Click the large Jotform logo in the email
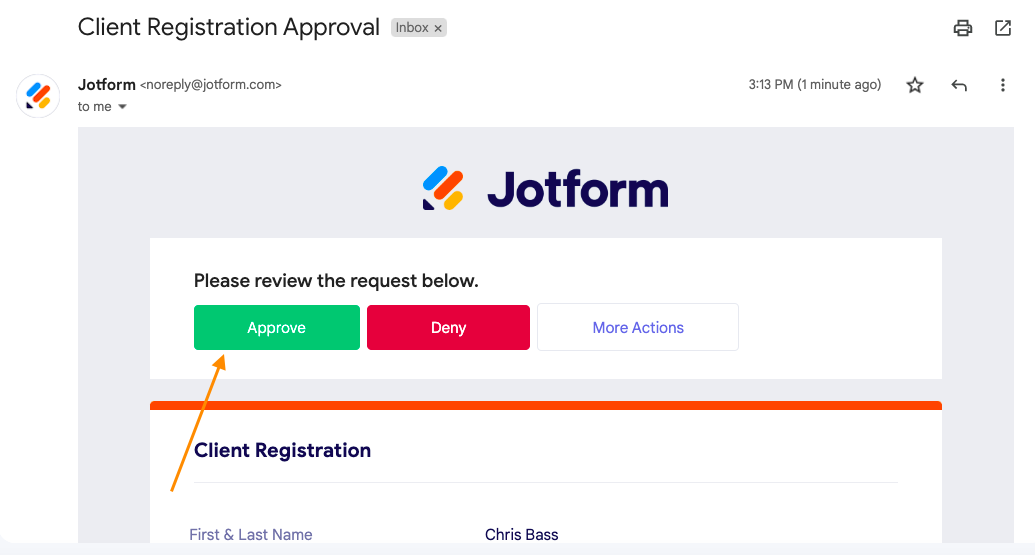 (x=546, y=188)
